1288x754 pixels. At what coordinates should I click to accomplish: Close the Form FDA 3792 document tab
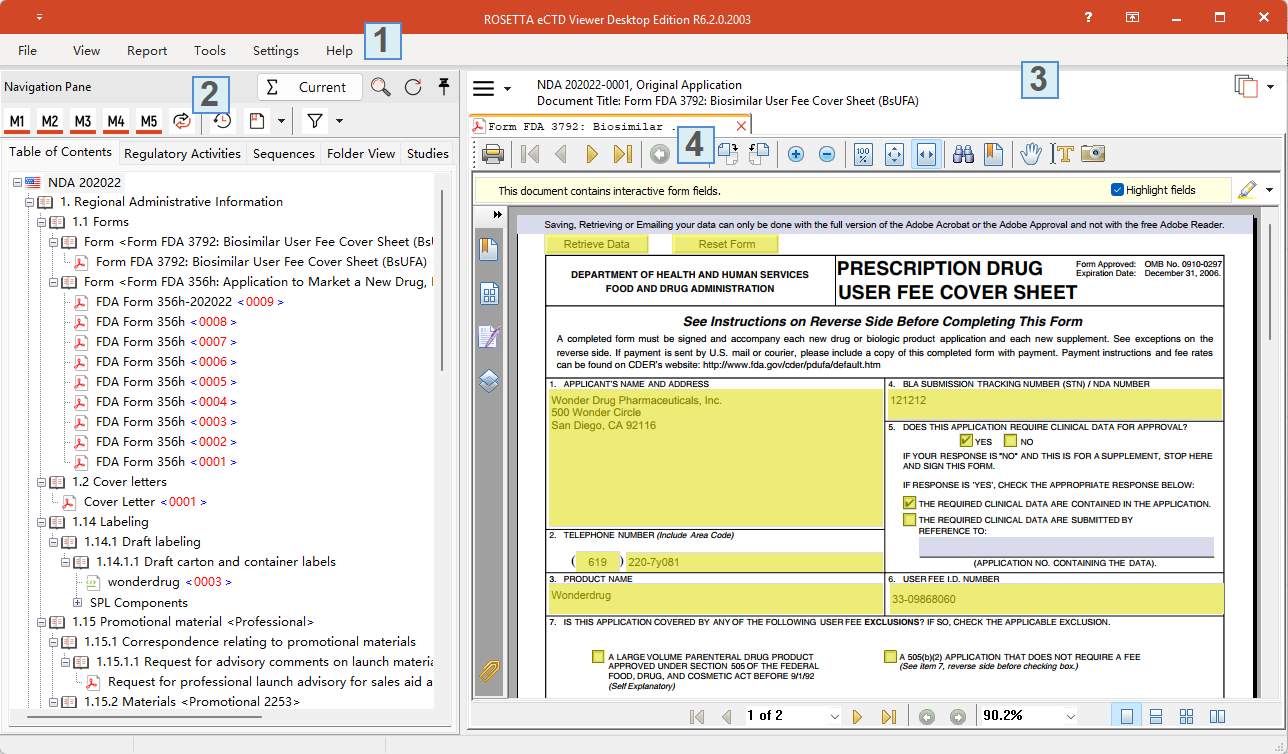coord(741,126)
